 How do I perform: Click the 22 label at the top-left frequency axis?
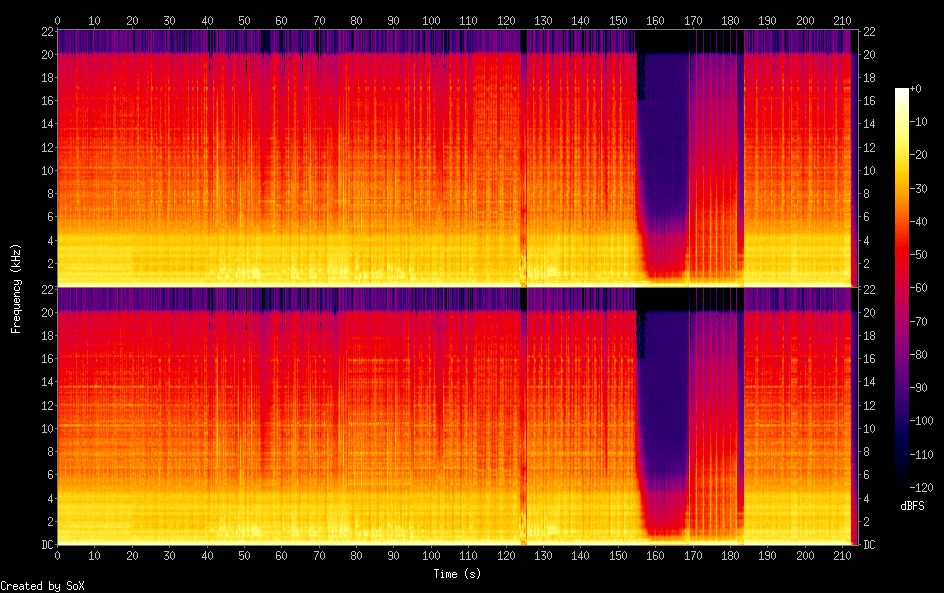pos(46,30)
